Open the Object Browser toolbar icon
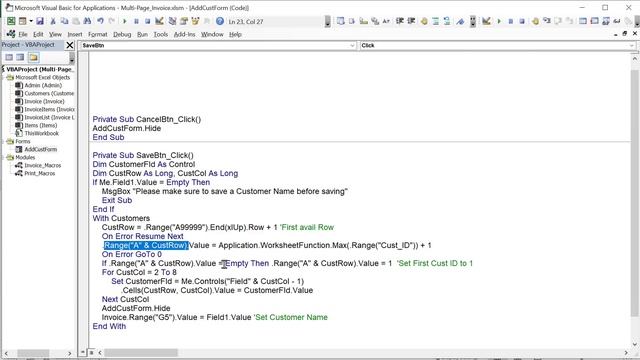 (196, 21)
